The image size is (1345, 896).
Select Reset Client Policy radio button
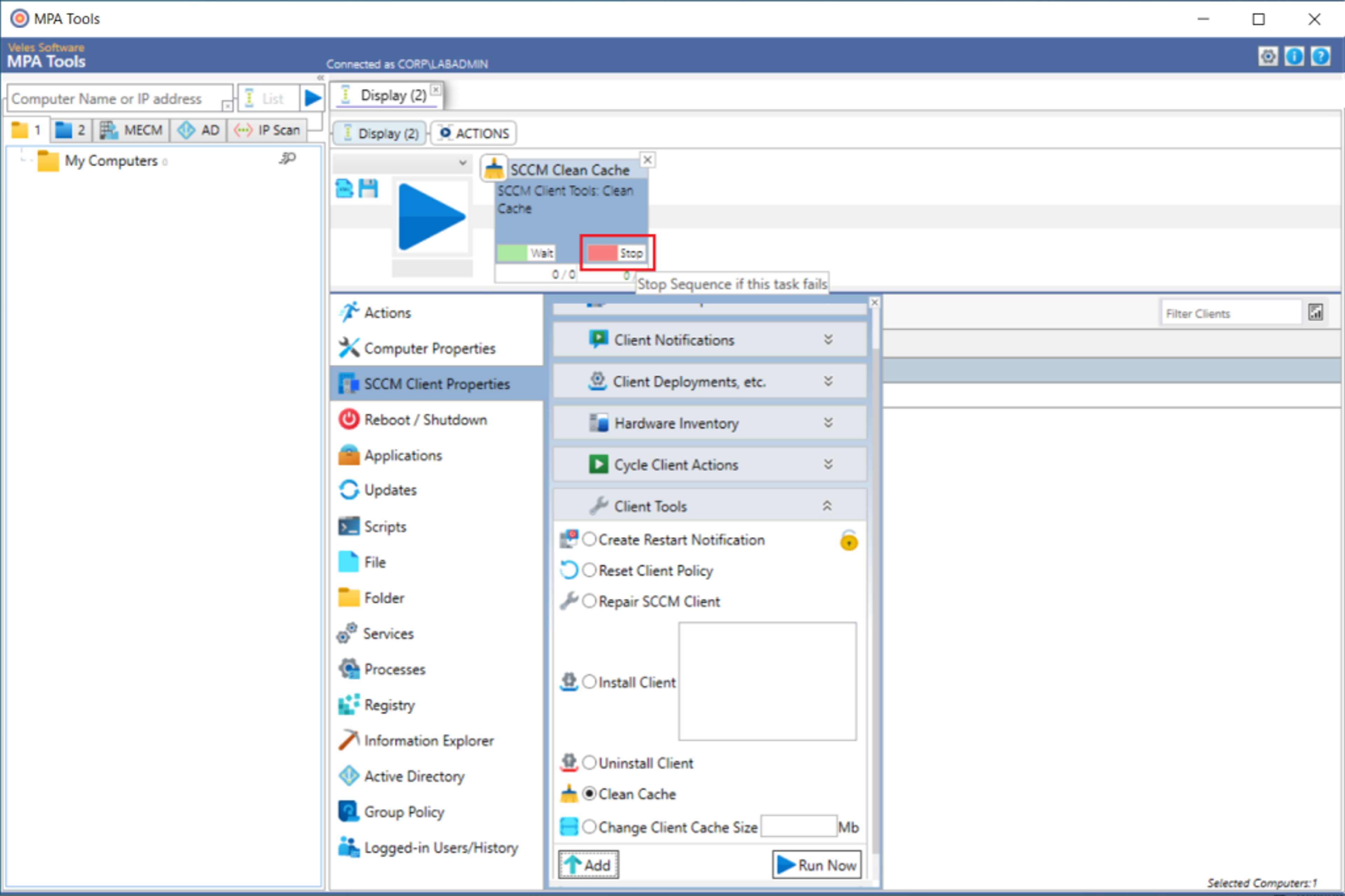pos(589,570)
